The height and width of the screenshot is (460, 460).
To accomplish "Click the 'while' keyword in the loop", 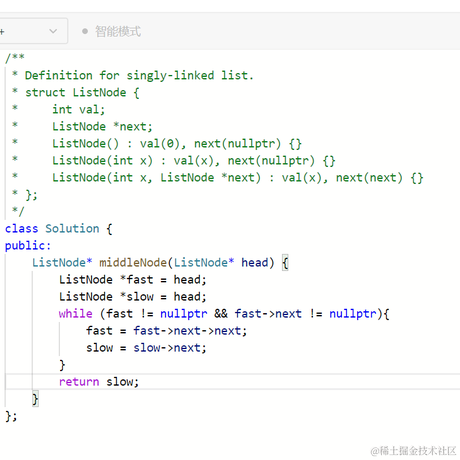I will 75,314.
